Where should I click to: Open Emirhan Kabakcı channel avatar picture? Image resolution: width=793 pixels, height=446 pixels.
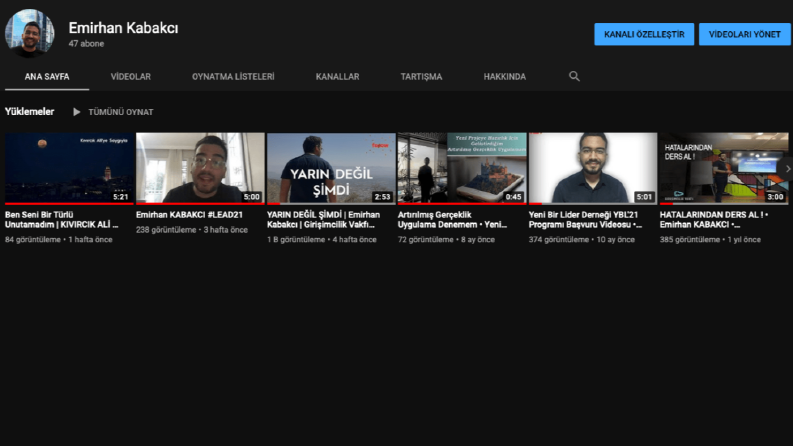pos(29,33)
